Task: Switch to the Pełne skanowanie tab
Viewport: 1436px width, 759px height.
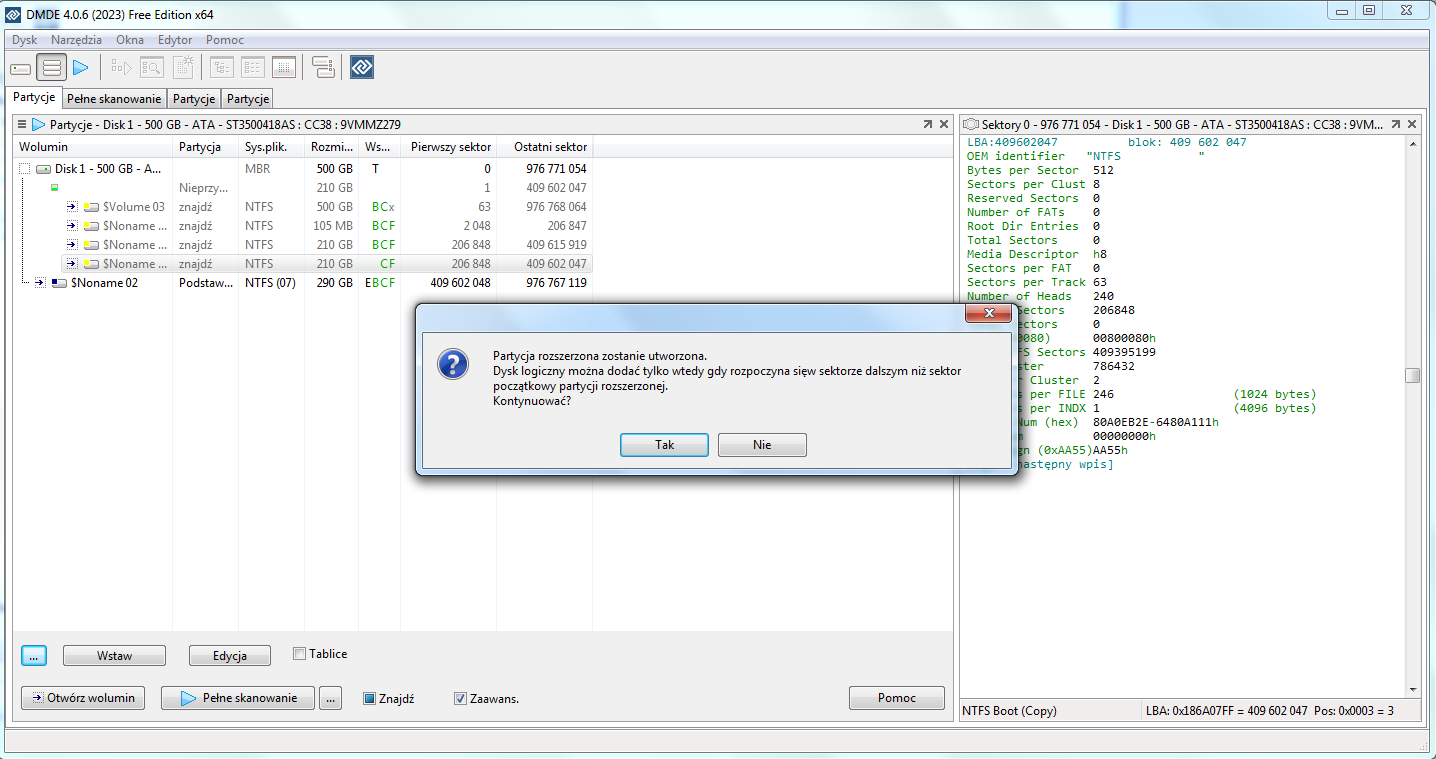Action: (x=114, y=99)
